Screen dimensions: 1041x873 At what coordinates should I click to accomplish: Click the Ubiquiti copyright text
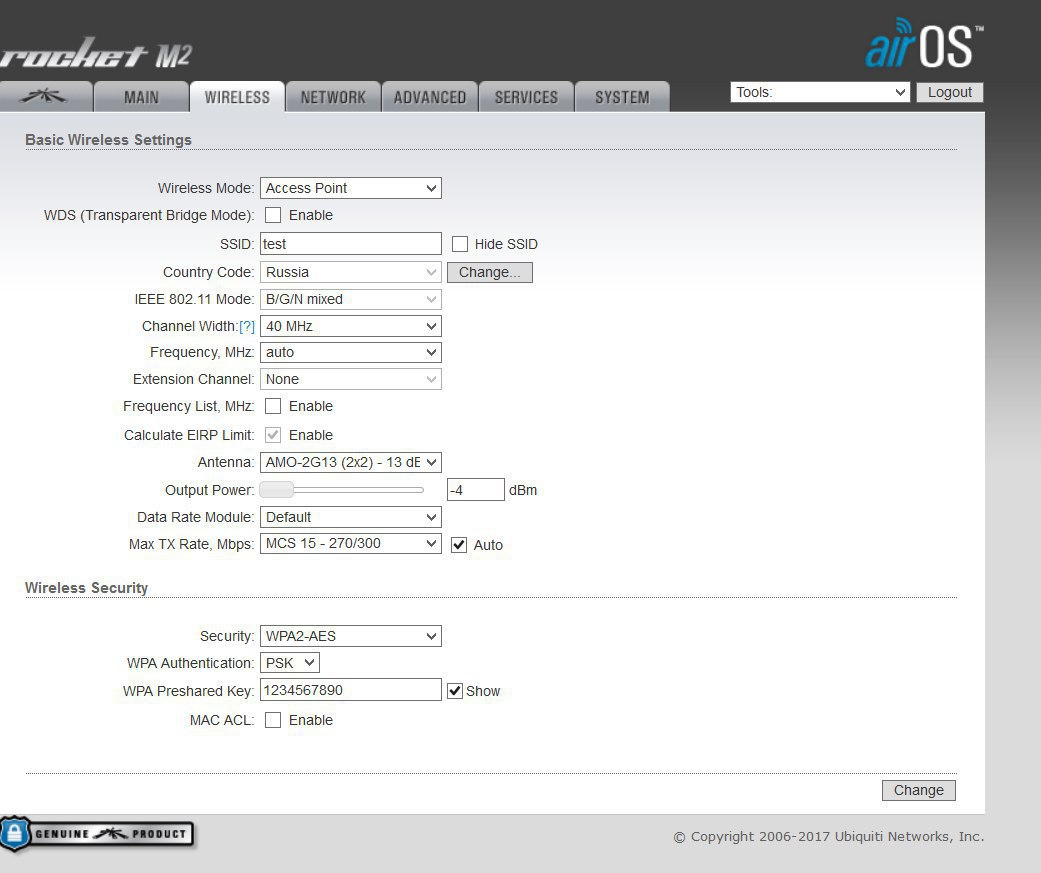point(829,836)
